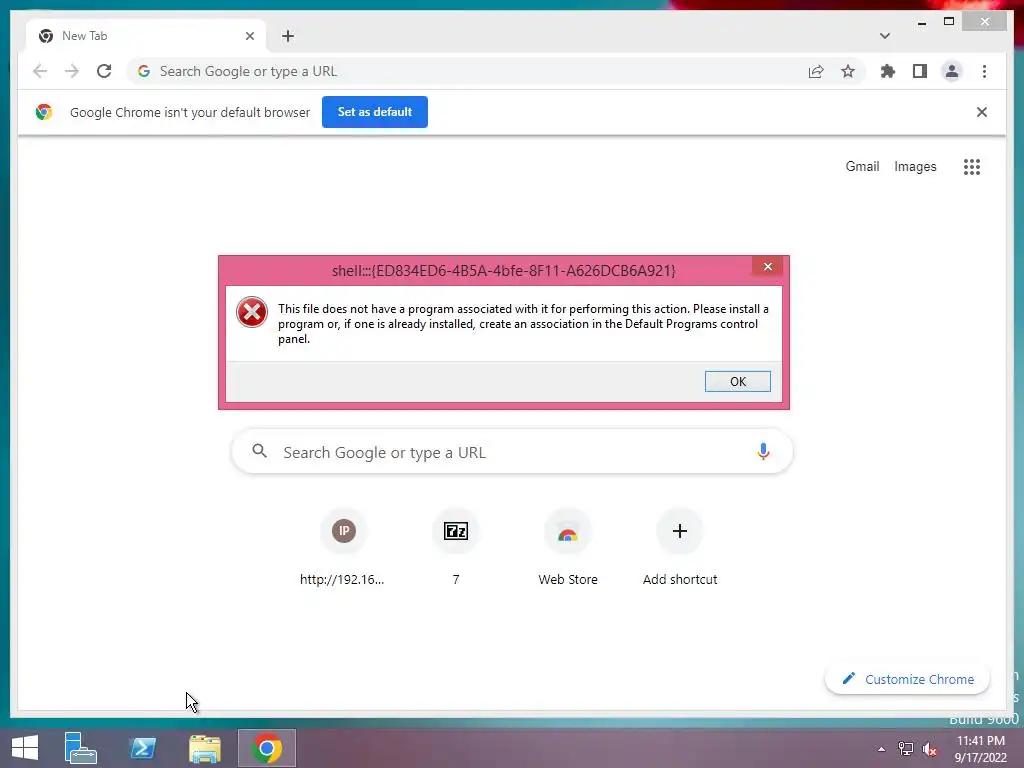
Task: Go back using the browser back arrow
Action: 40,71
